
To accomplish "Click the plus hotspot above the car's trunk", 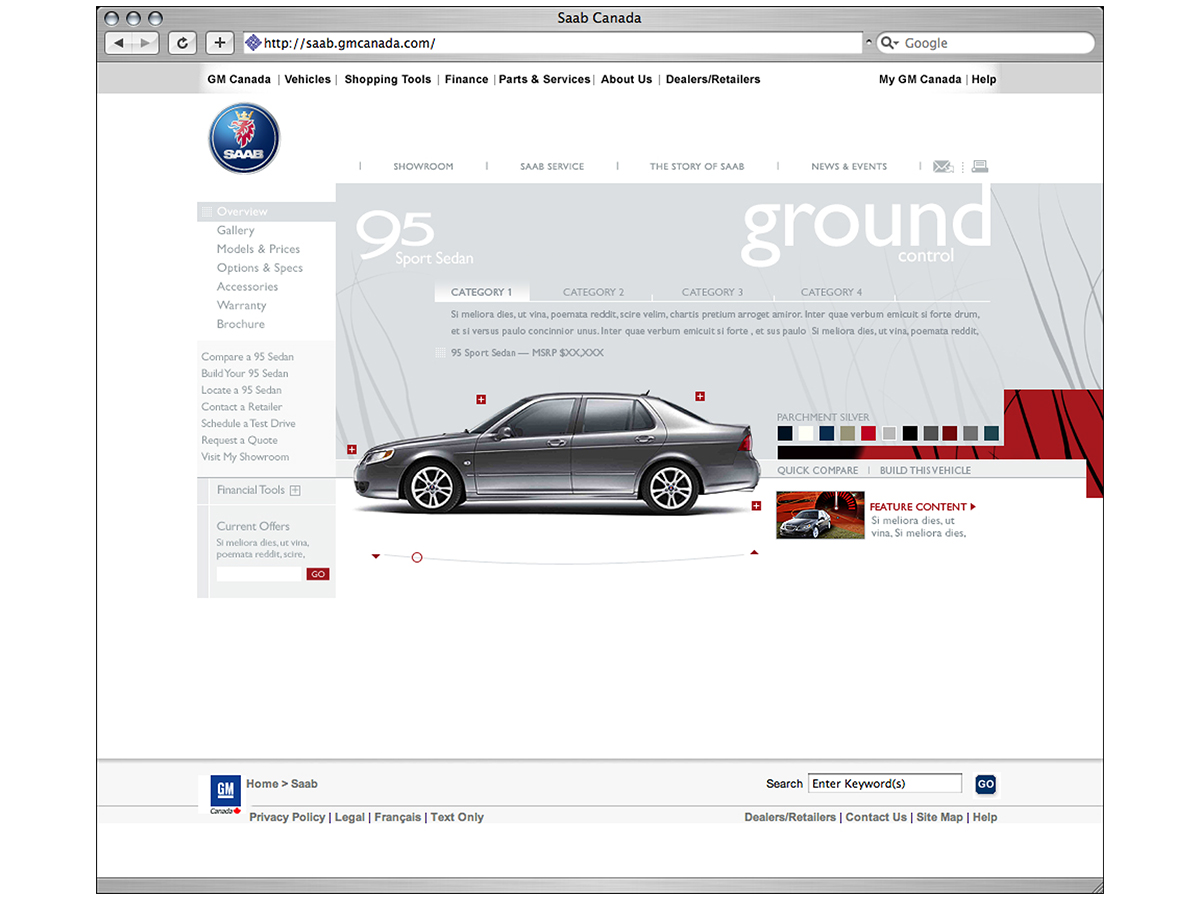I will 700,396.
